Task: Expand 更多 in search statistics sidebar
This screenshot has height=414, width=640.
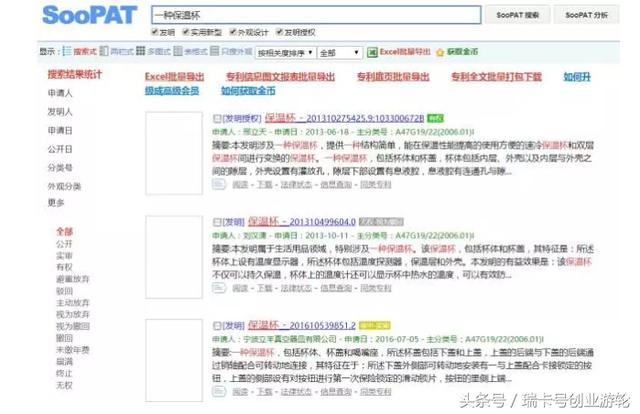Action: coord(56,202)
